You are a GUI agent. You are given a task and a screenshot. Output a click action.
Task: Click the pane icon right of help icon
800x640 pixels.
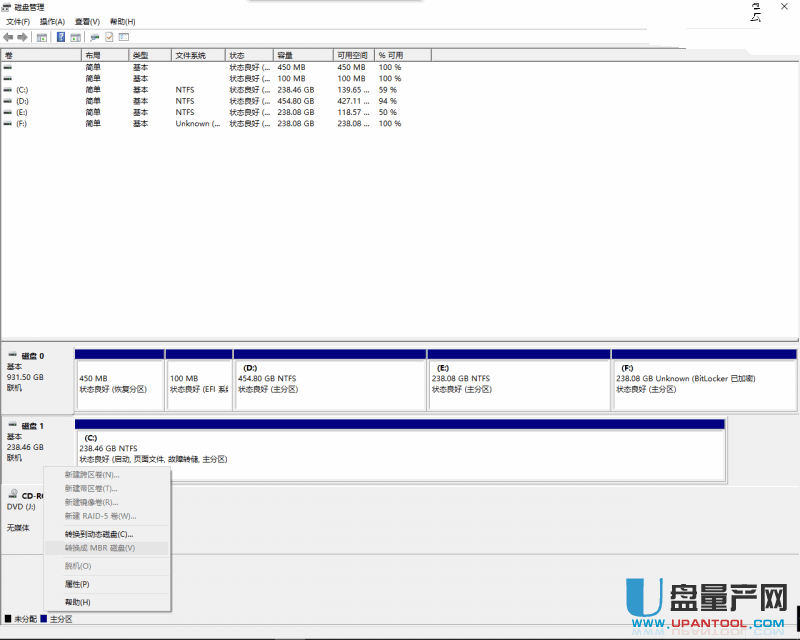pos(75,37)
